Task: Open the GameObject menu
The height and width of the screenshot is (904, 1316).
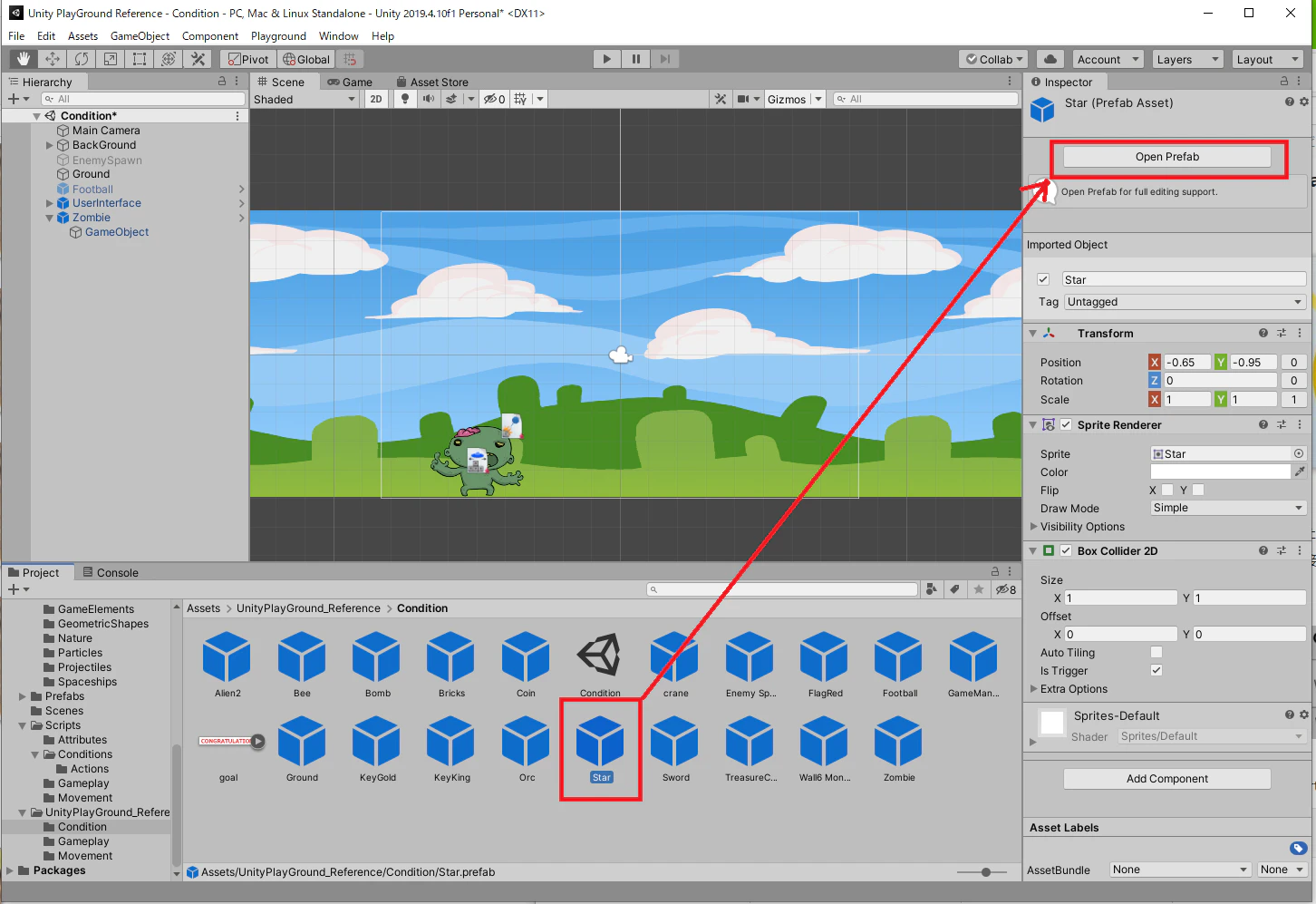Action: click(x=140, y=36)
